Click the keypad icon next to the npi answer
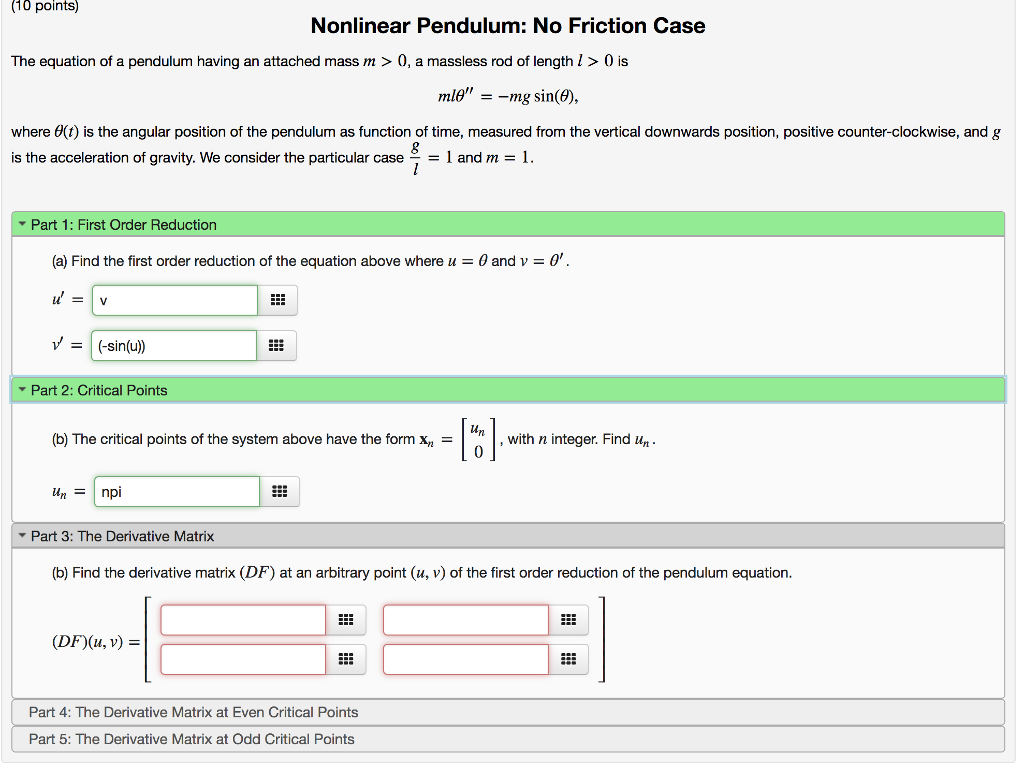This screenshot has height=767, width=1024. click(x=280, y=491)
